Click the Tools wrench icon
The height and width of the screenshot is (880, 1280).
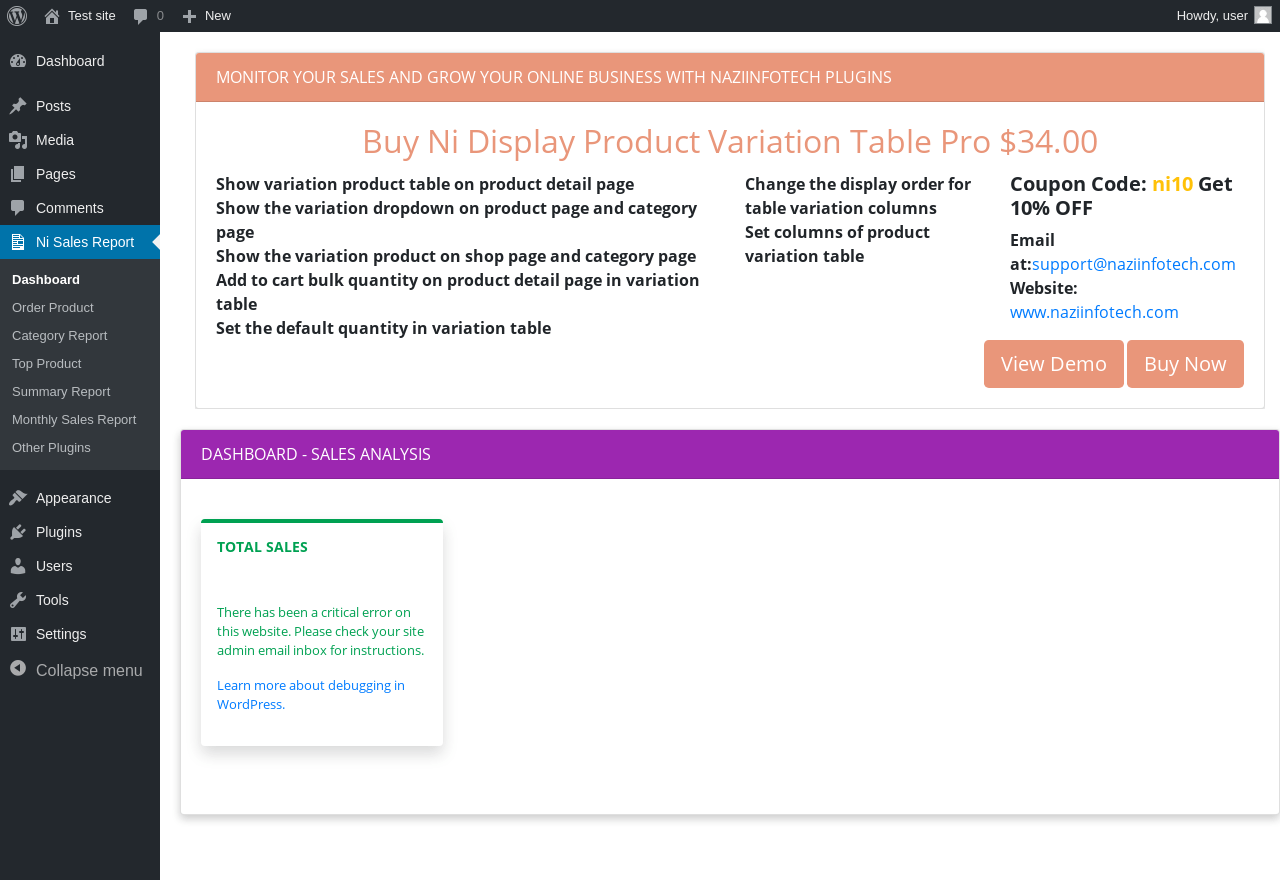(18, 600)
